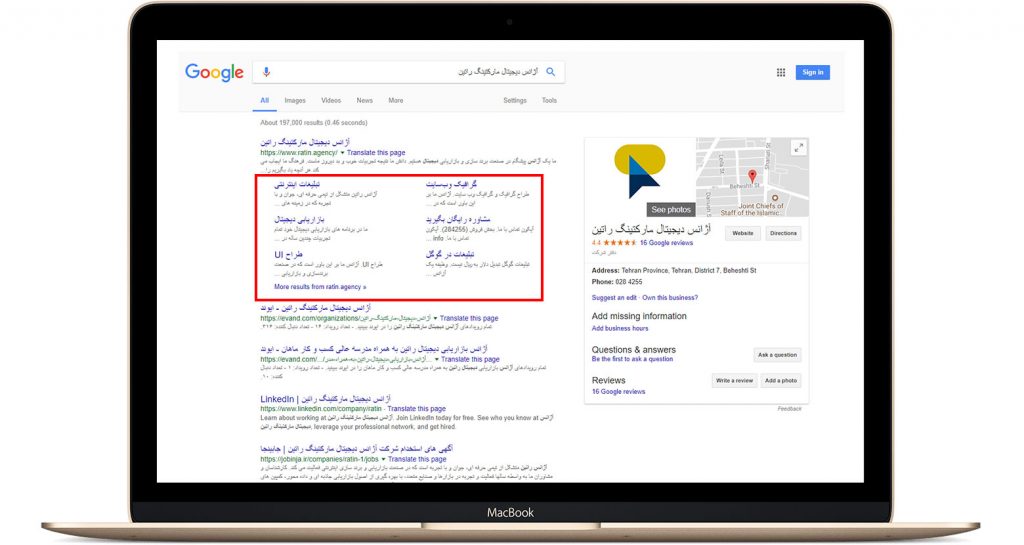Click the Feedback link below knowledge panel
1024x545 pixels.
789,409
